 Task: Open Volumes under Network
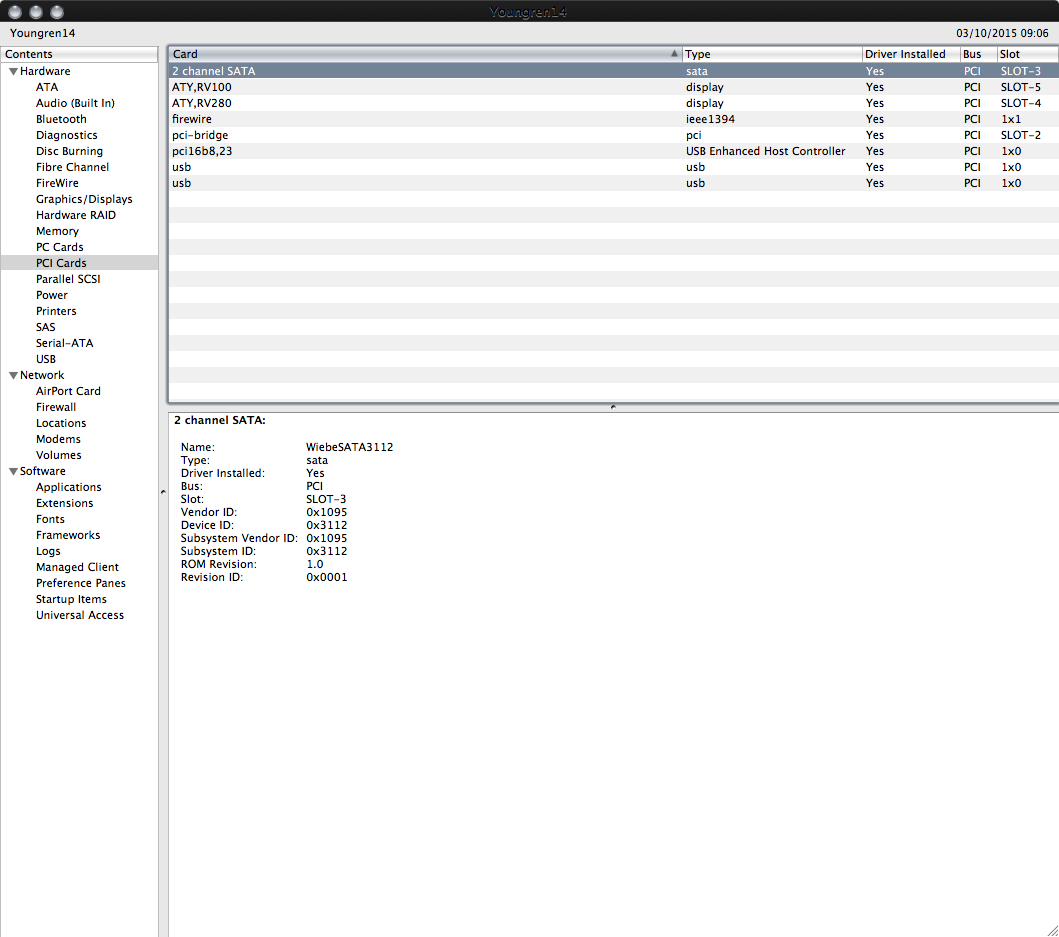[x=58, y=456]
